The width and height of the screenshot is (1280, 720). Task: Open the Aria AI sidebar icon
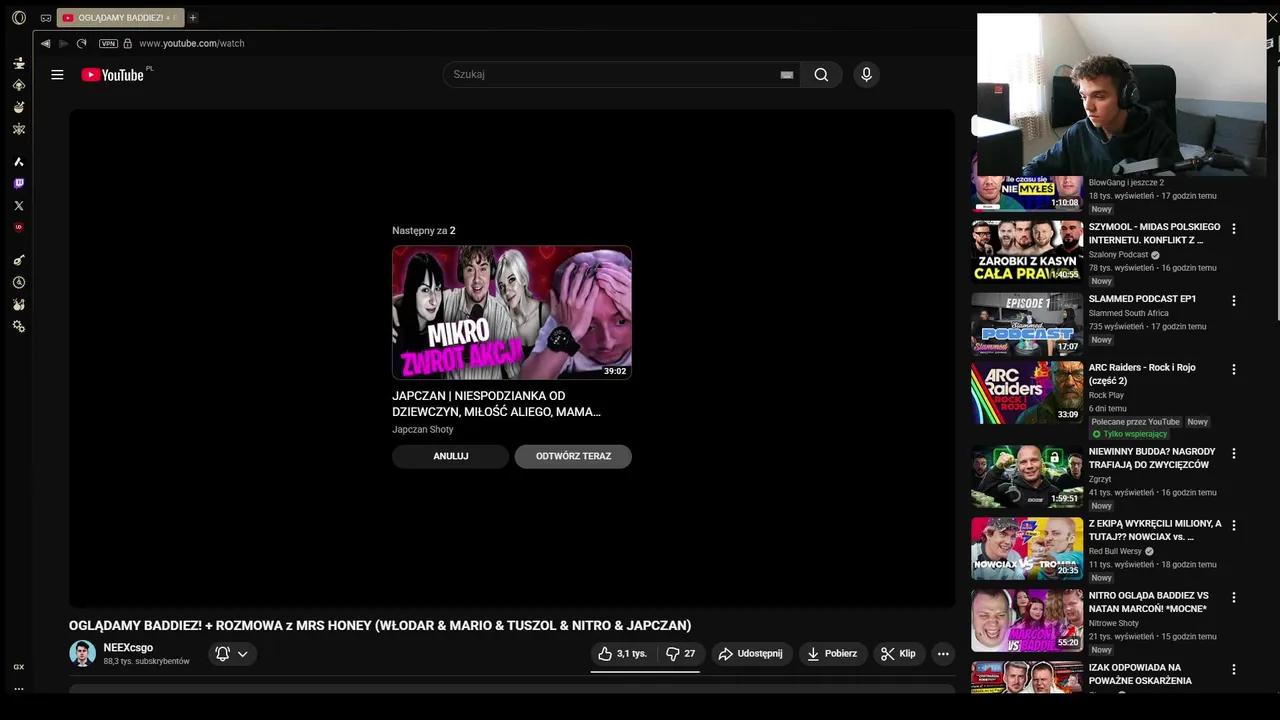(x=18, y=162)
